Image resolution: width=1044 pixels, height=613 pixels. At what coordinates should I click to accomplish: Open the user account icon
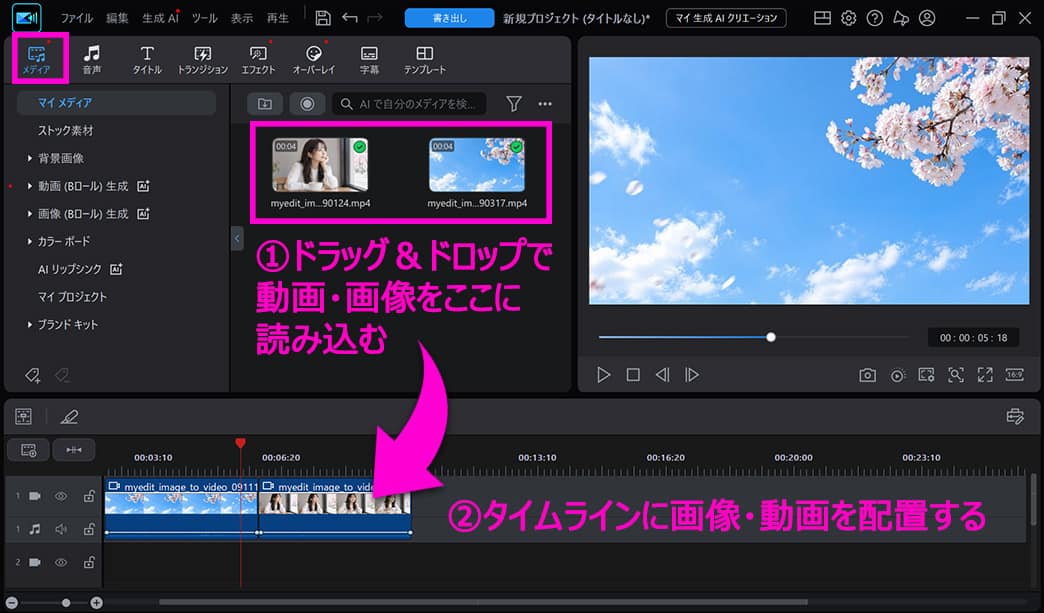click(927, 18)
